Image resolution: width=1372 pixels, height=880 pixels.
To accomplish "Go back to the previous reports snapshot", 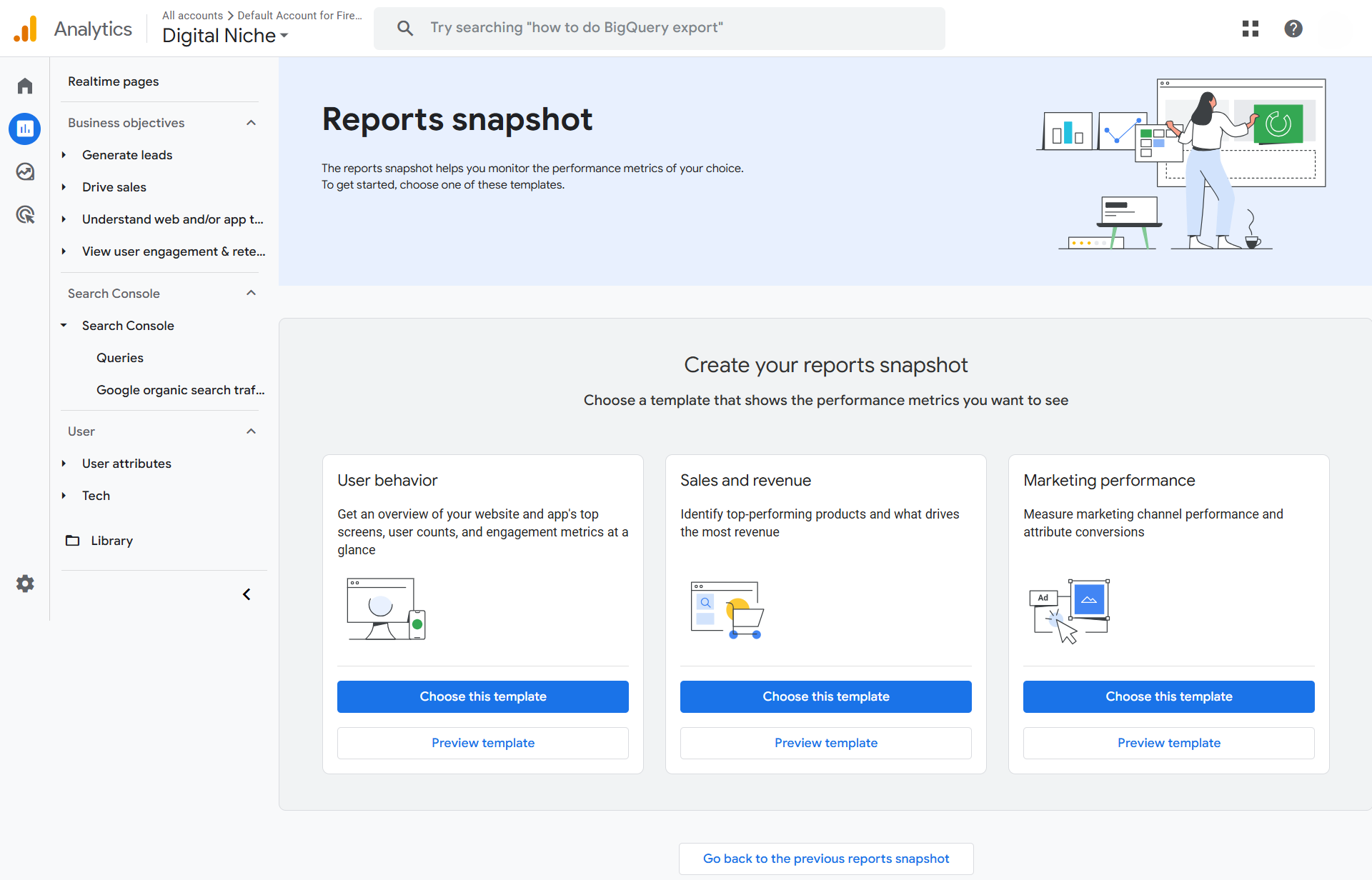I will pos(826,859).
